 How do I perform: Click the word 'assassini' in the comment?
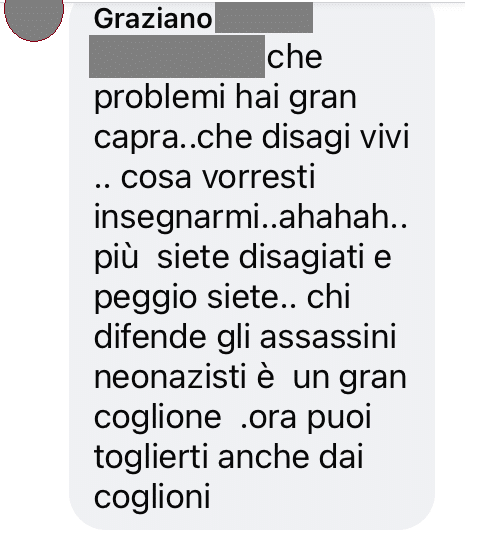click(328, 338)
